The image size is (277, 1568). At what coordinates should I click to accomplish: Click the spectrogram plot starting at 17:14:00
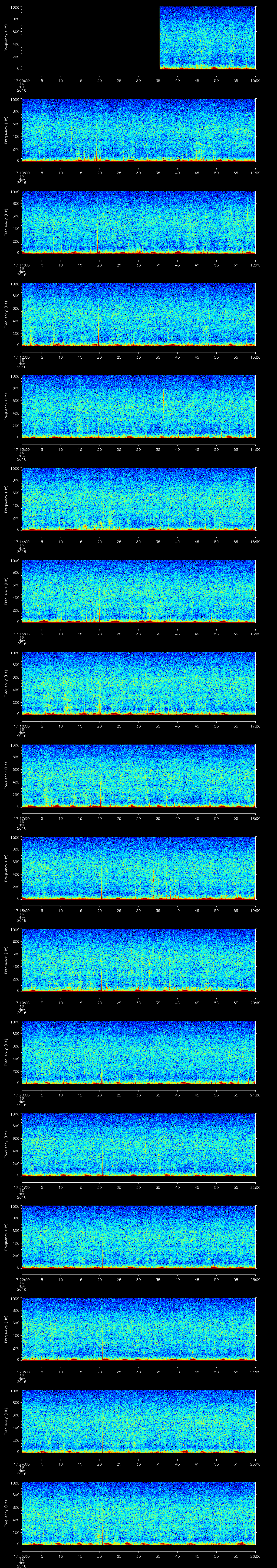point(139,499)
